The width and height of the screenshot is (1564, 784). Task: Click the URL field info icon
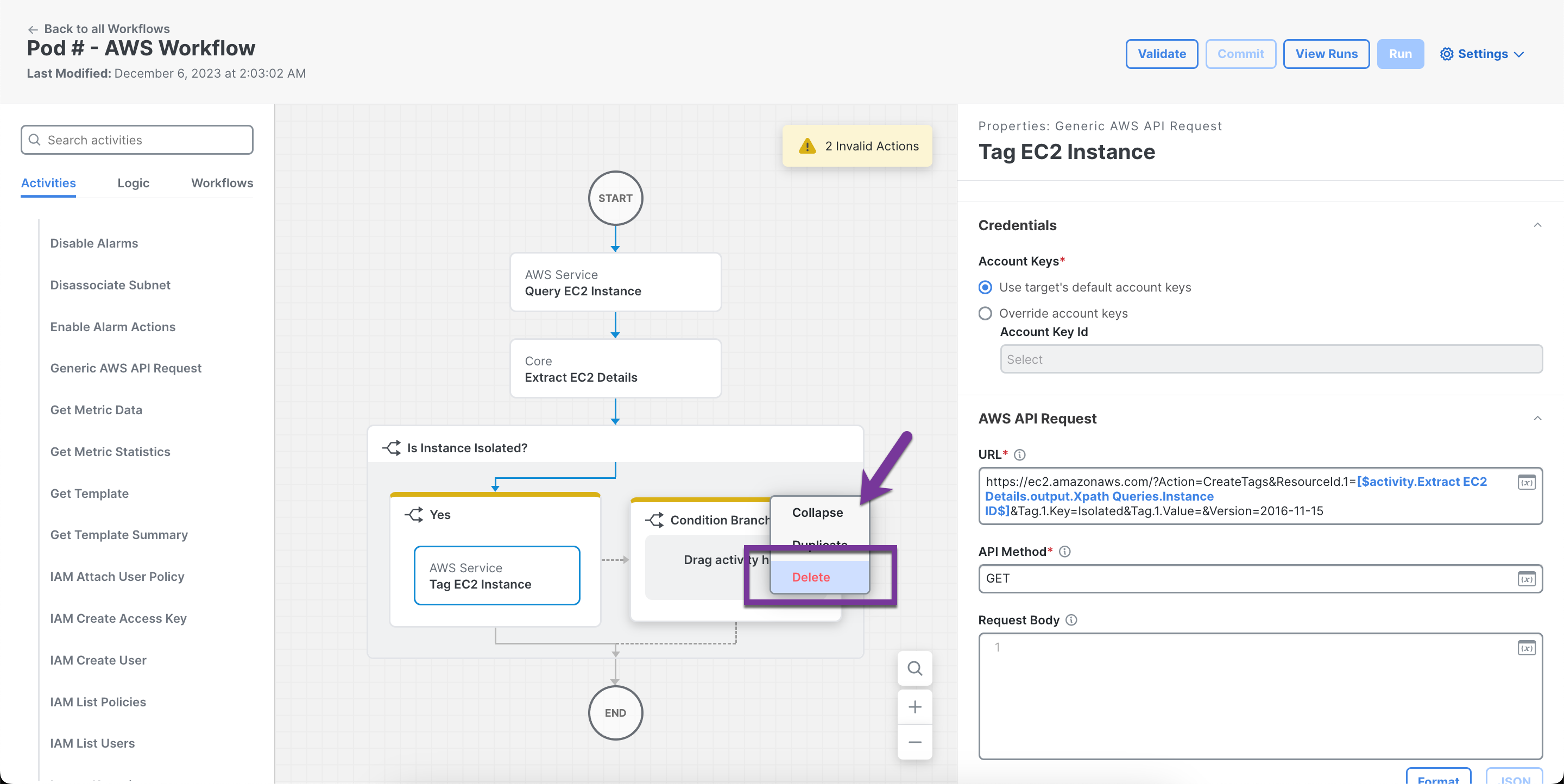coord(1019,454)
